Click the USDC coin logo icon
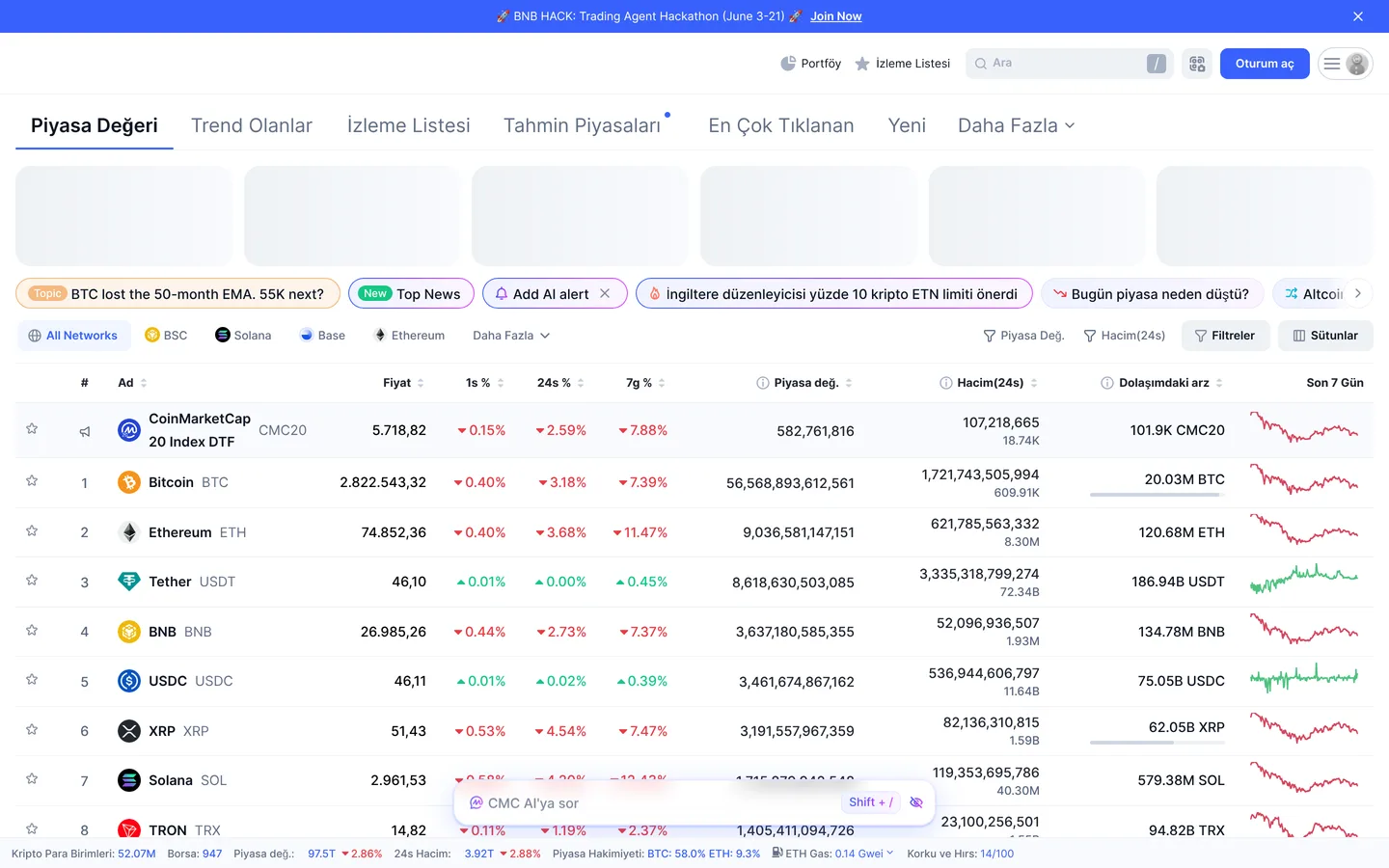Screen dimensions: 1389x868 tap(129, 681)
